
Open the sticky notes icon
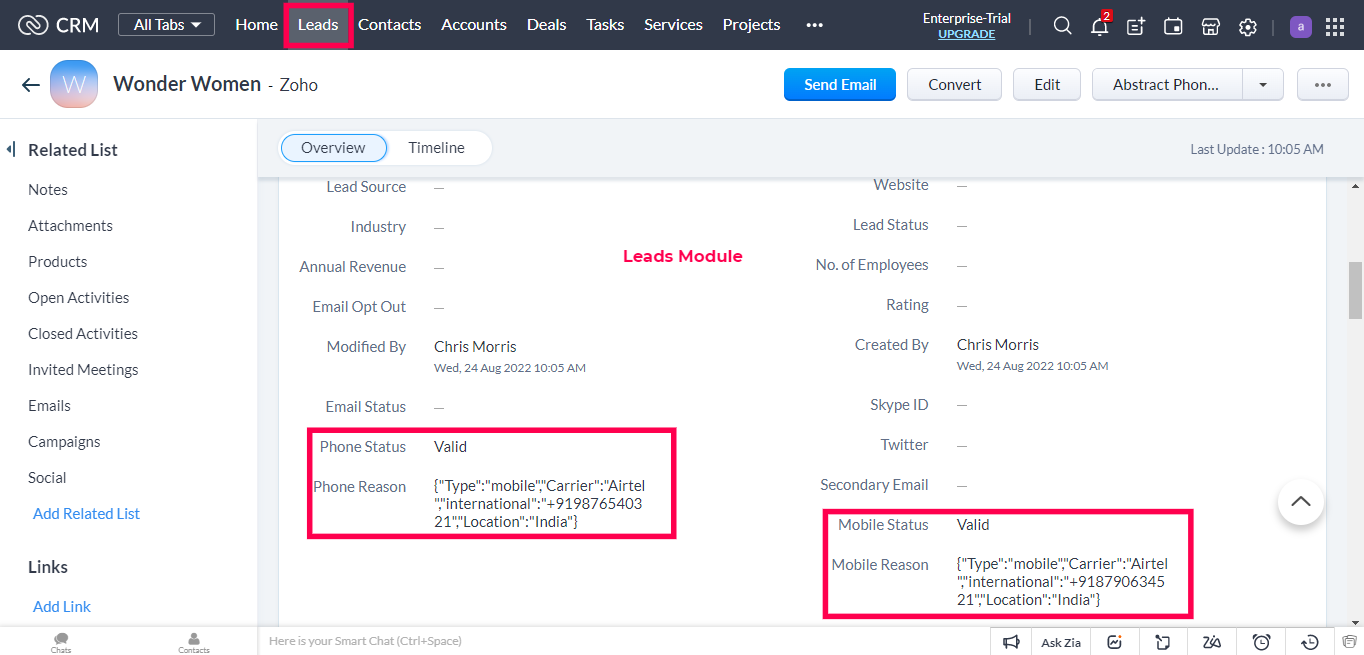[1163, 642]
